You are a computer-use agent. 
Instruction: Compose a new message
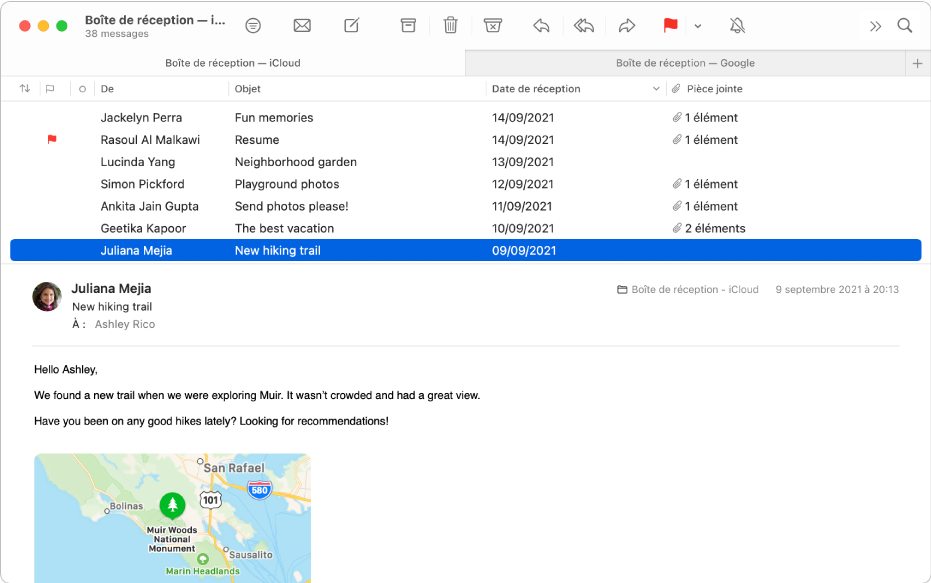point(351,25)
